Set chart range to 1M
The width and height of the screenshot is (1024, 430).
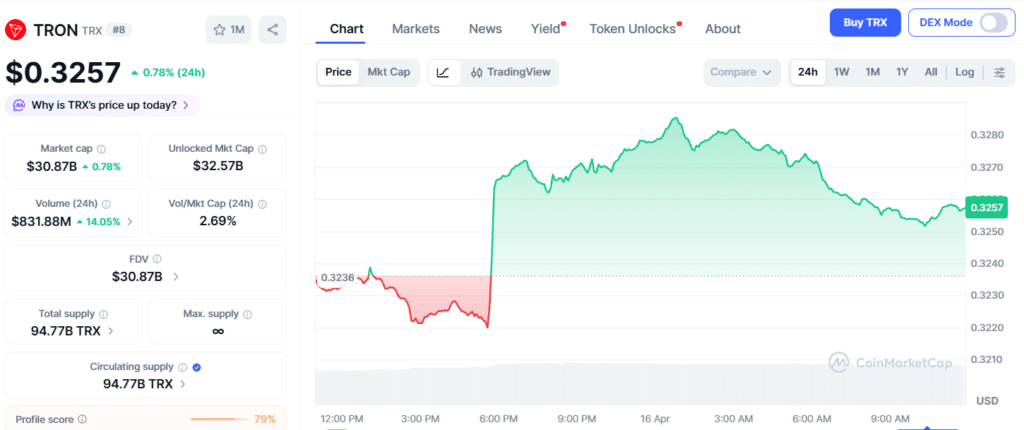872,72
